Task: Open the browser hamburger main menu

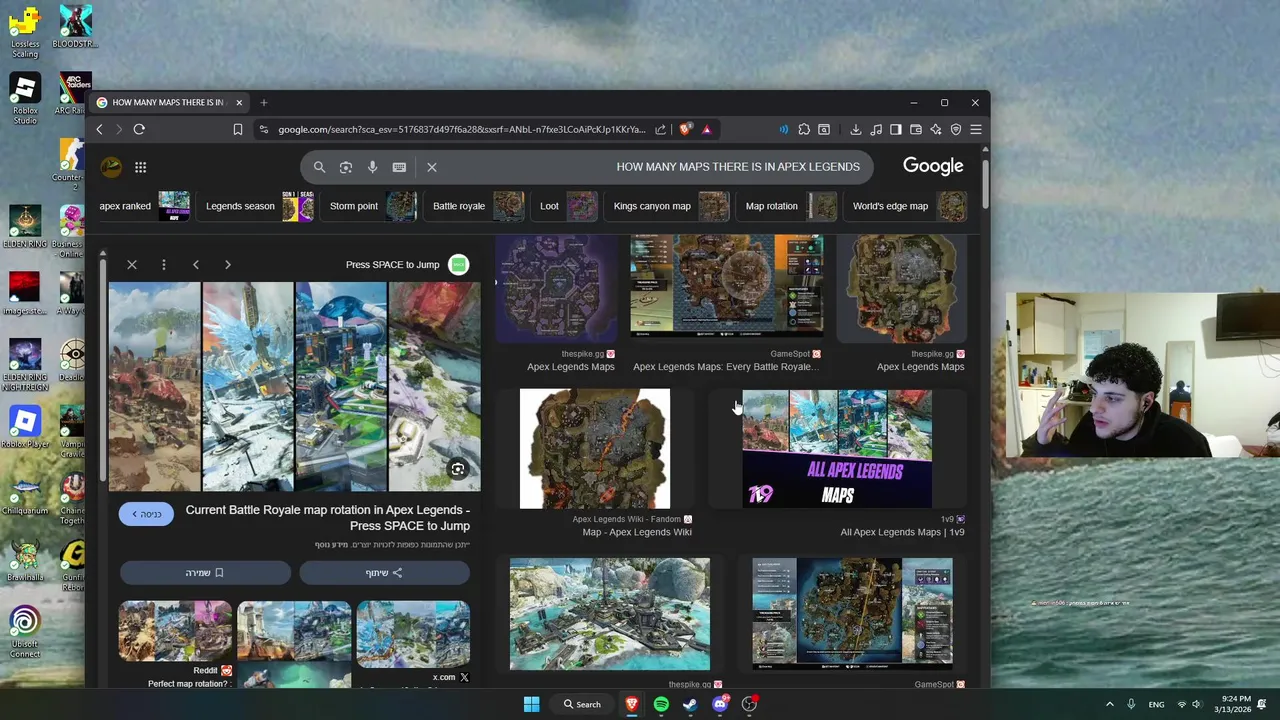Action: click(x=976, y=129)
